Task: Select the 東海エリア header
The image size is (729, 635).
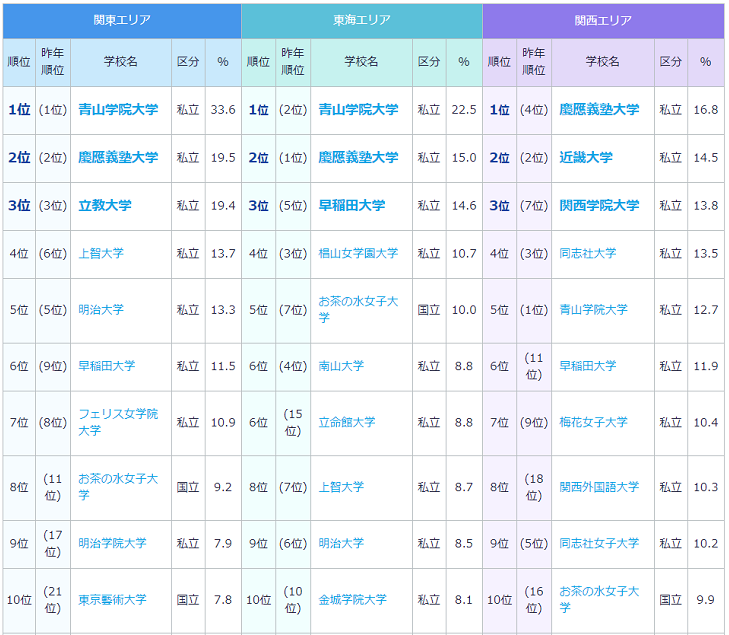Action: 362,20
